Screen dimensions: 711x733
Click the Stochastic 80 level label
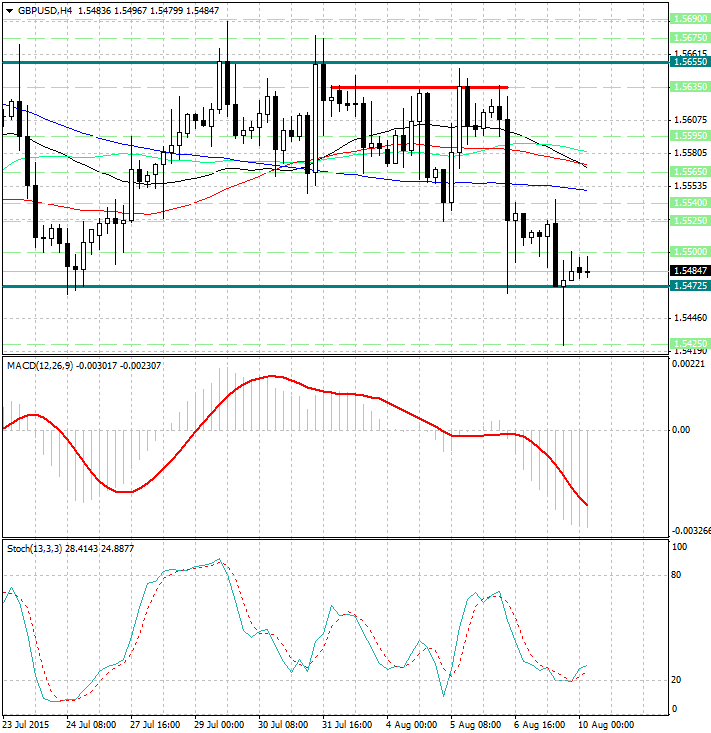(677, 575)
